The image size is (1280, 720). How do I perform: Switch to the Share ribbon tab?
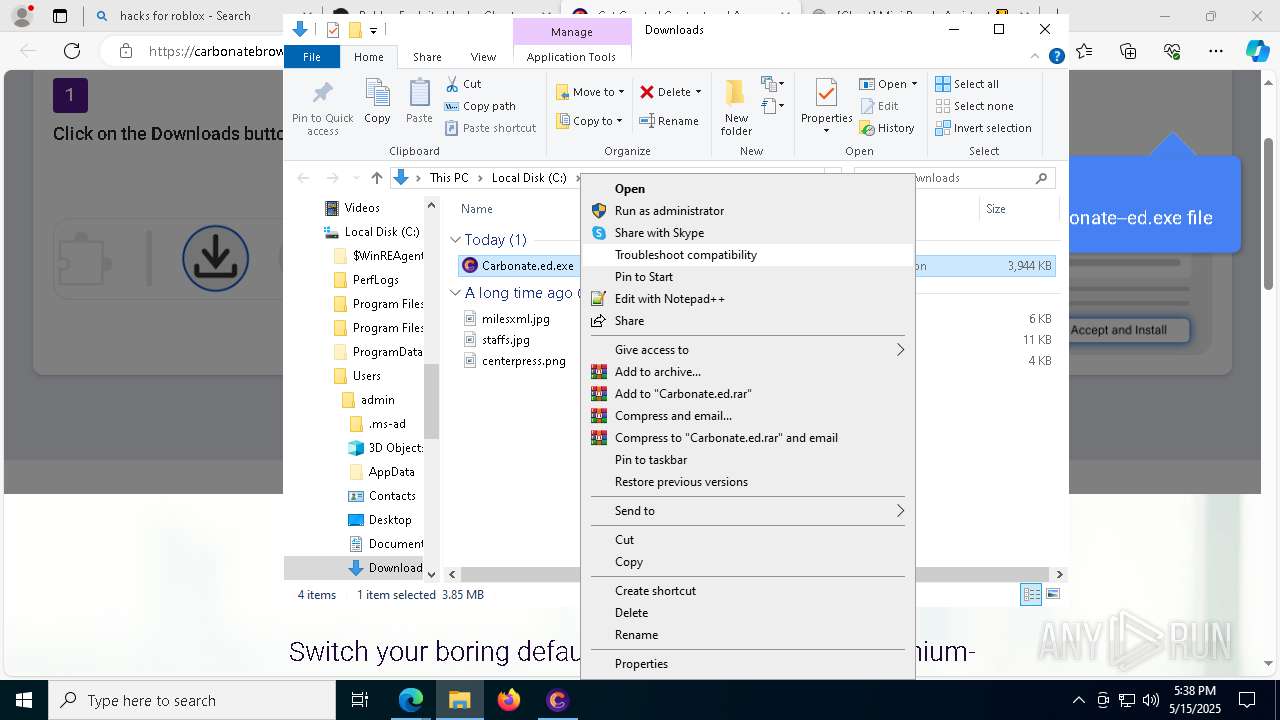427,57
